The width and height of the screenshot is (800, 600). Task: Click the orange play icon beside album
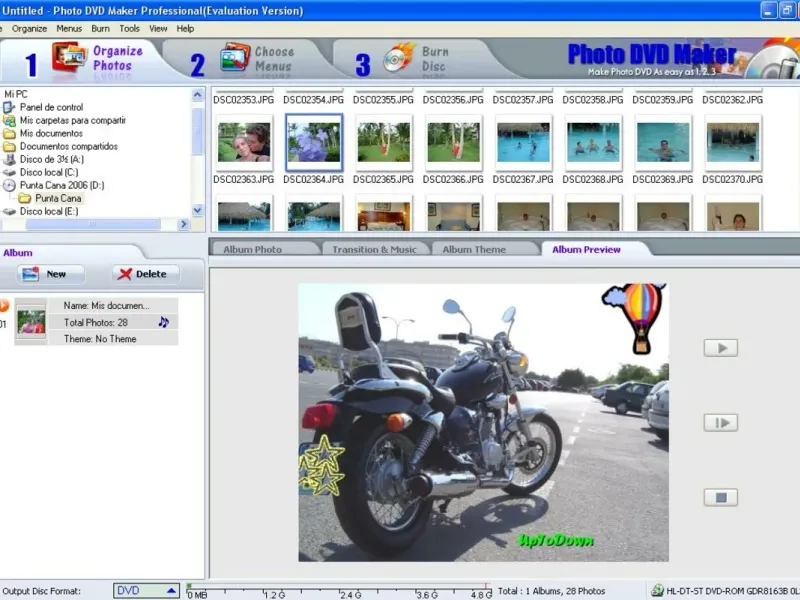pyautogui.click(x=4, y=305)
